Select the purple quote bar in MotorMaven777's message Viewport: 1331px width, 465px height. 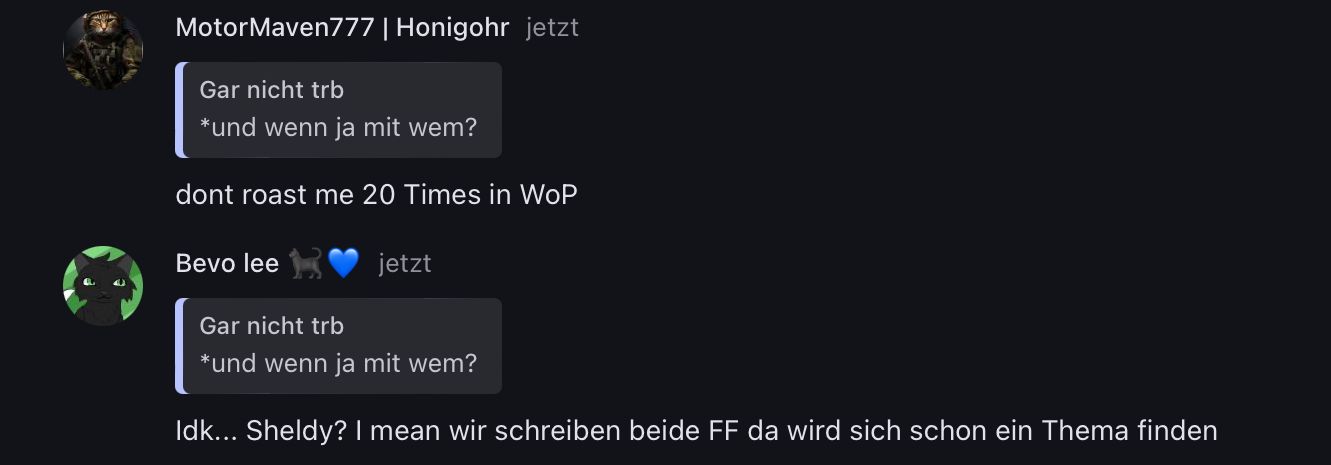[179, 110]
